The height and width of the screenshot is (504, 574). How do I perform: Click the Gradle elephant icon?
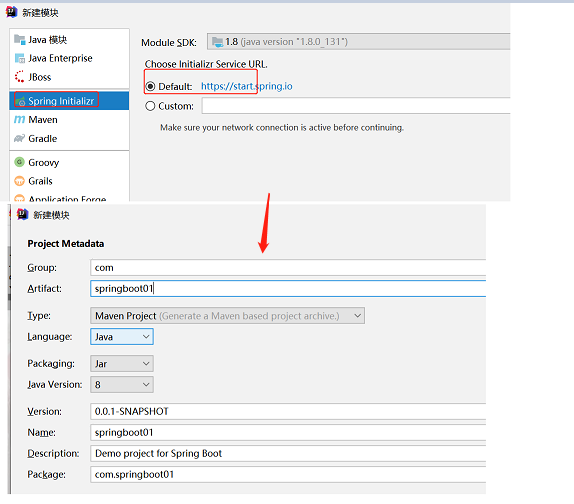tap(19, 138)
